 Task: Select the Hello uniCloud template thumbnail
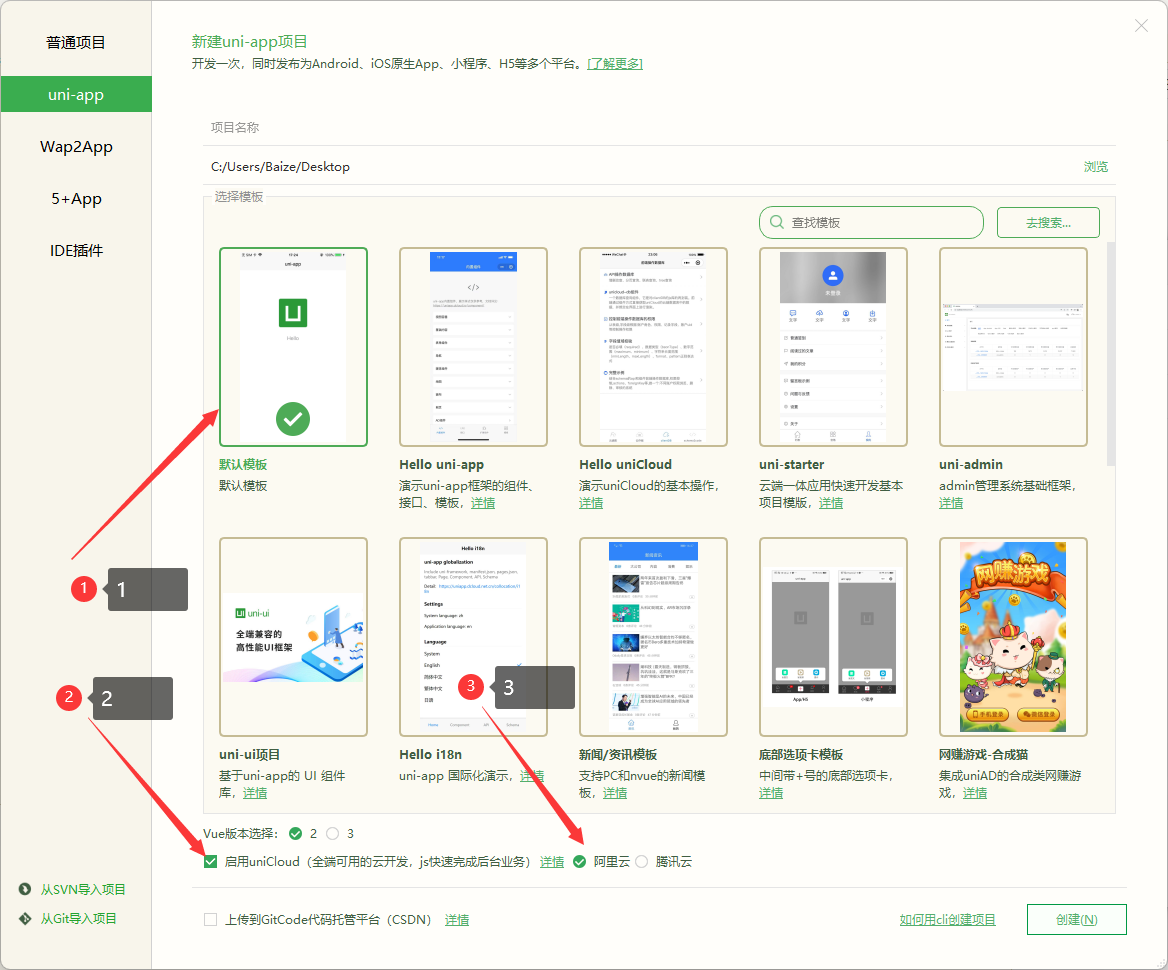click(x=653, y=347)
